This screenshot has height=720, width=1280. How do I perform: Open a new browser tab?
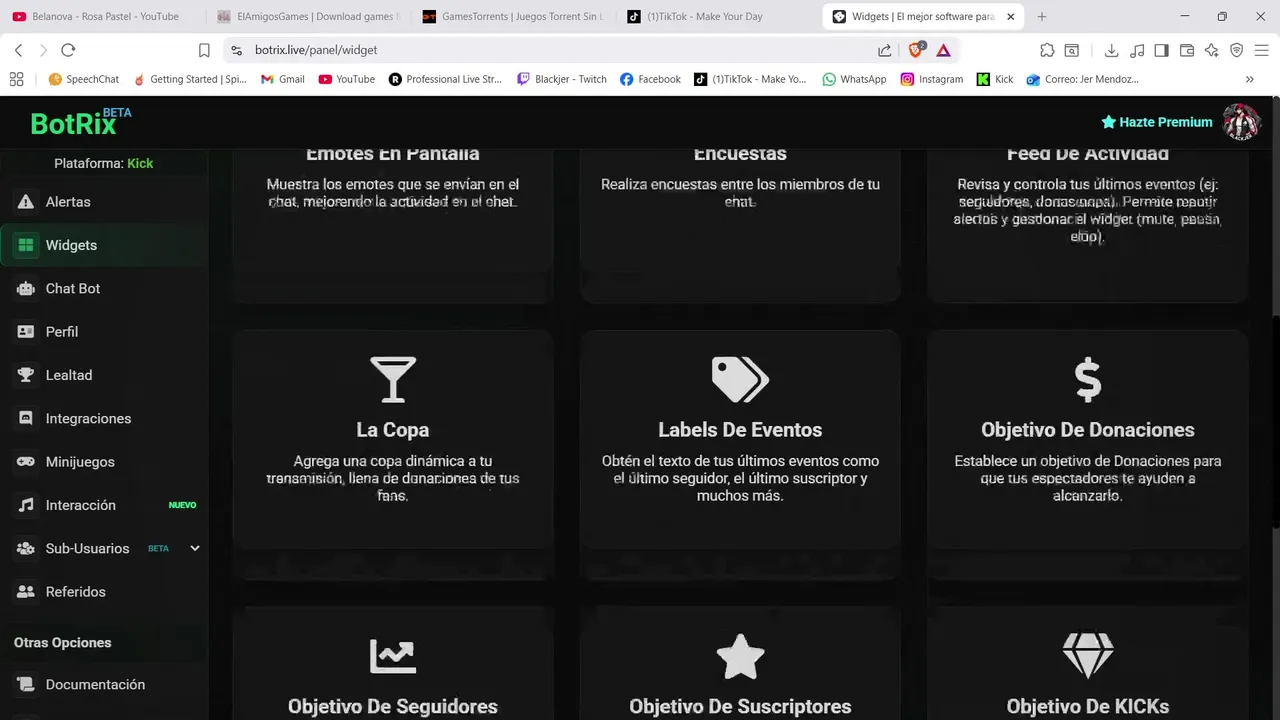tap(1042, 16)
